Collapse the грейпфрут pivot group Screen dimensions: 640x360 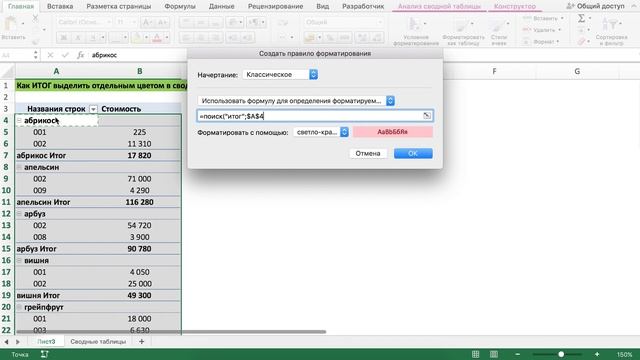click(x=19, y=307)
